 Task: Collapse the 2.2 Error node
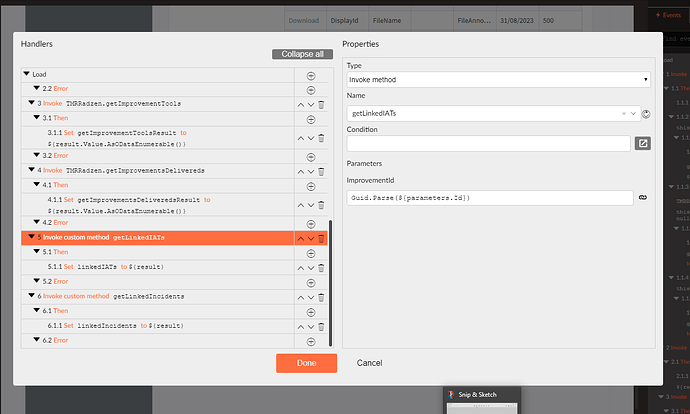tap(37, 88)
